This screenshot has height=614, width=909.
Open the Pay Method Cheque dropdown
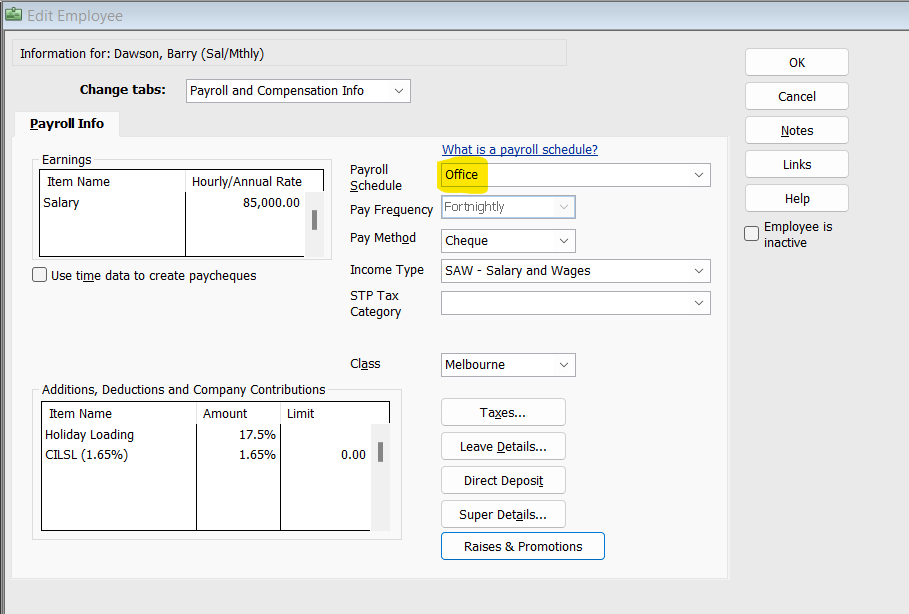[508, 241]
